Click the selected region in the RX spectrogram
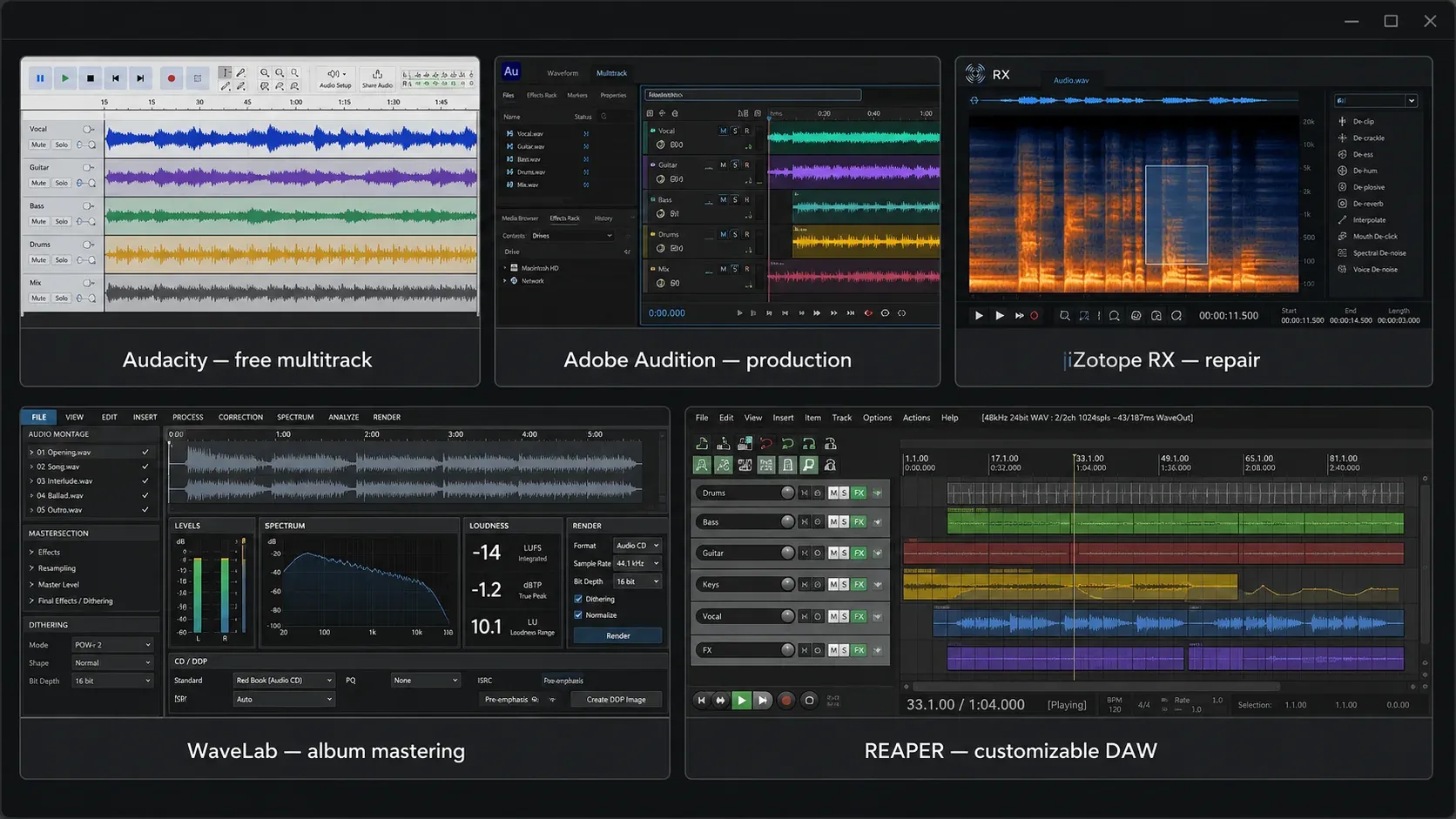This screenshot has height=819, width=1456. 1176,215
